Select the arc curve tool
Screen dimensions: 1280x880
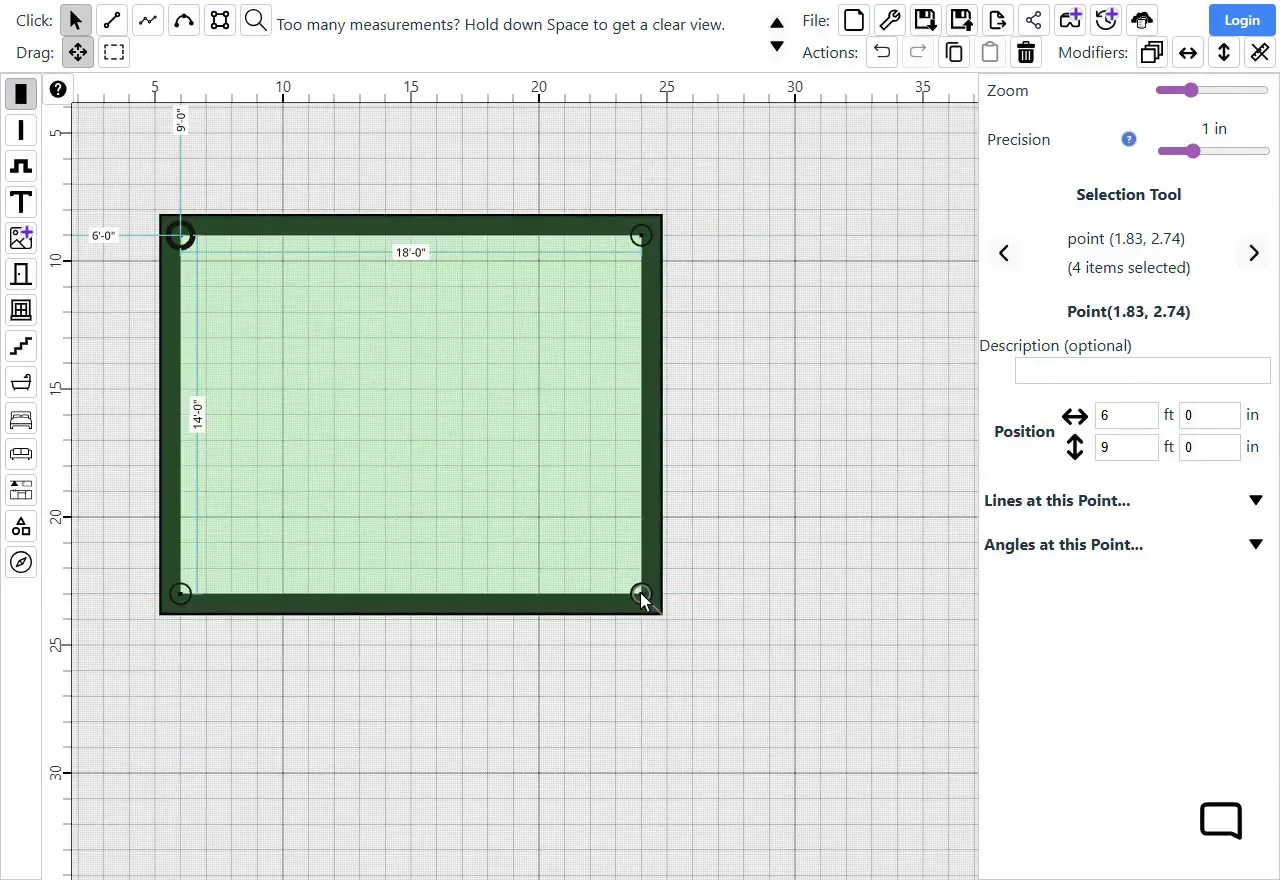(x=184, y=20)
